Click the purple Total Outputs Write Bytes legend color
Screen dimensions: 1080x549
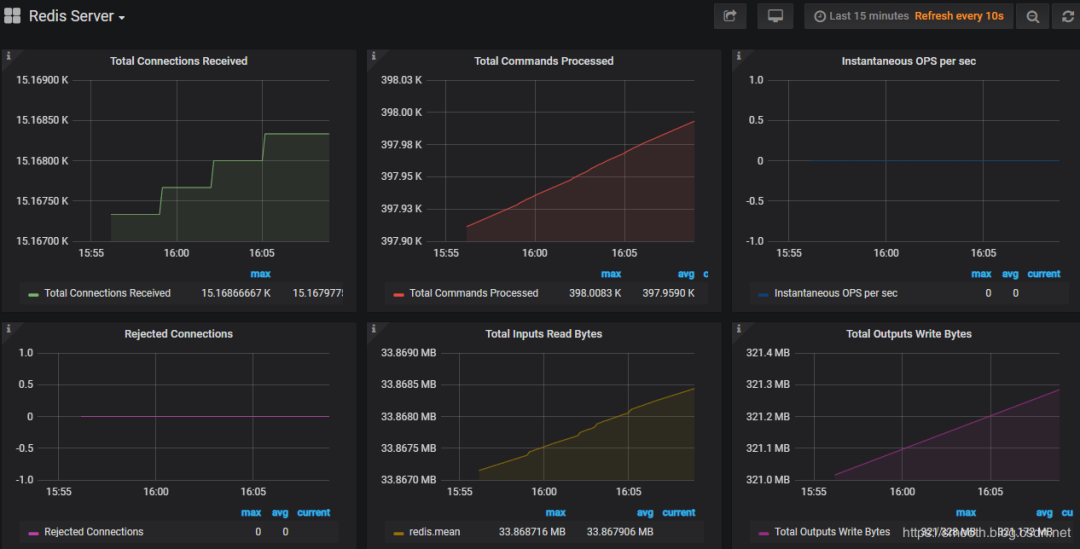(x=763, y=533)
